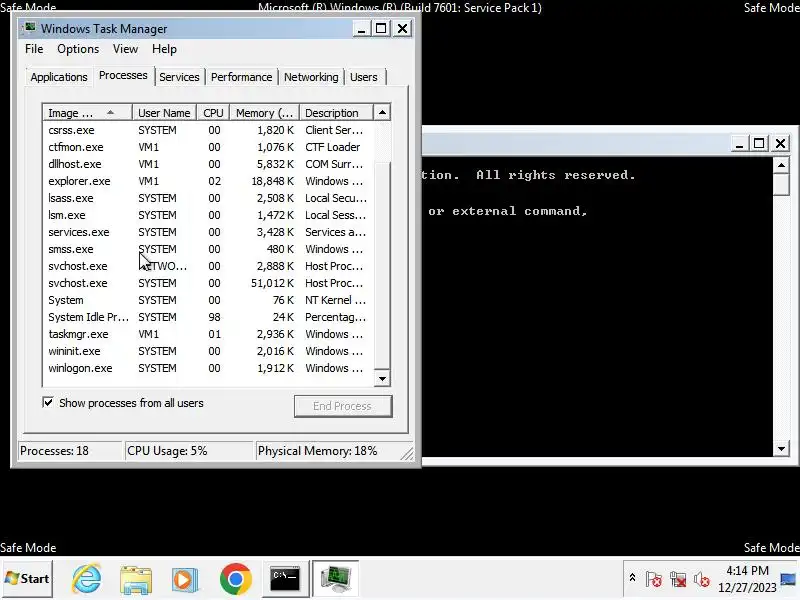Minimize the Command Prompt window
Screen dimensions: 800x600
pos(739,144)
